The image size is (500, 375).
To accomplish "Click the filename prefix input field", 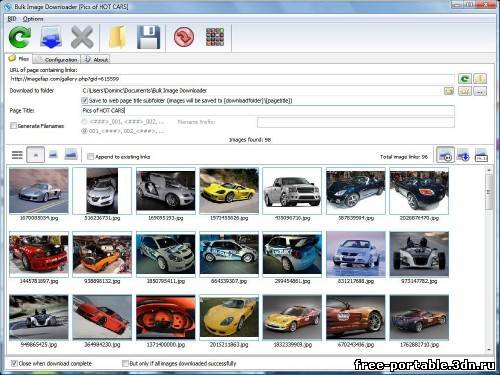I will pyautogui.click(x=356, y=122).
